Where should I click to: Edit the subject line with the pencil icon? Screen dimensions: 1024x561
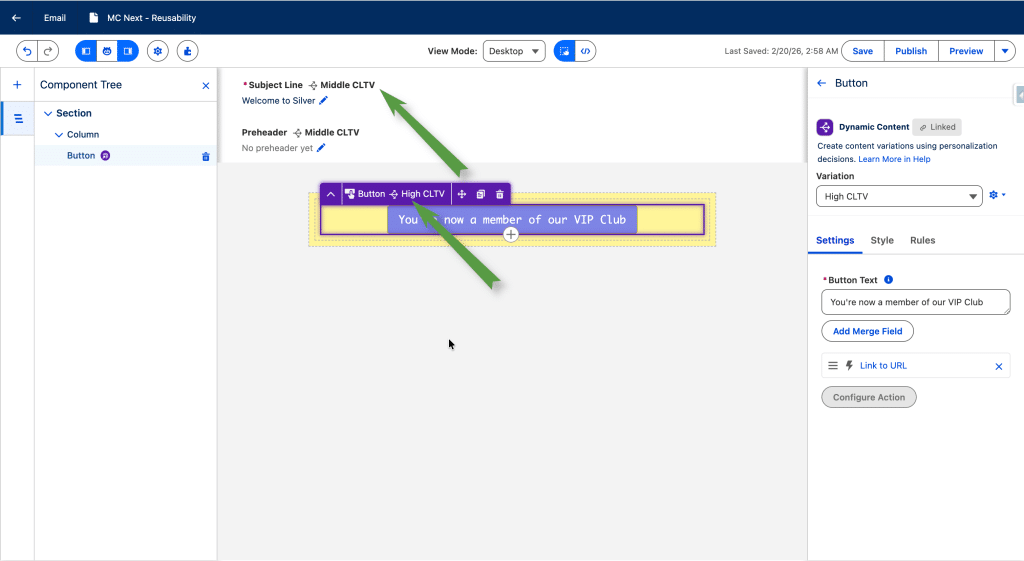[x=323, y=101]
